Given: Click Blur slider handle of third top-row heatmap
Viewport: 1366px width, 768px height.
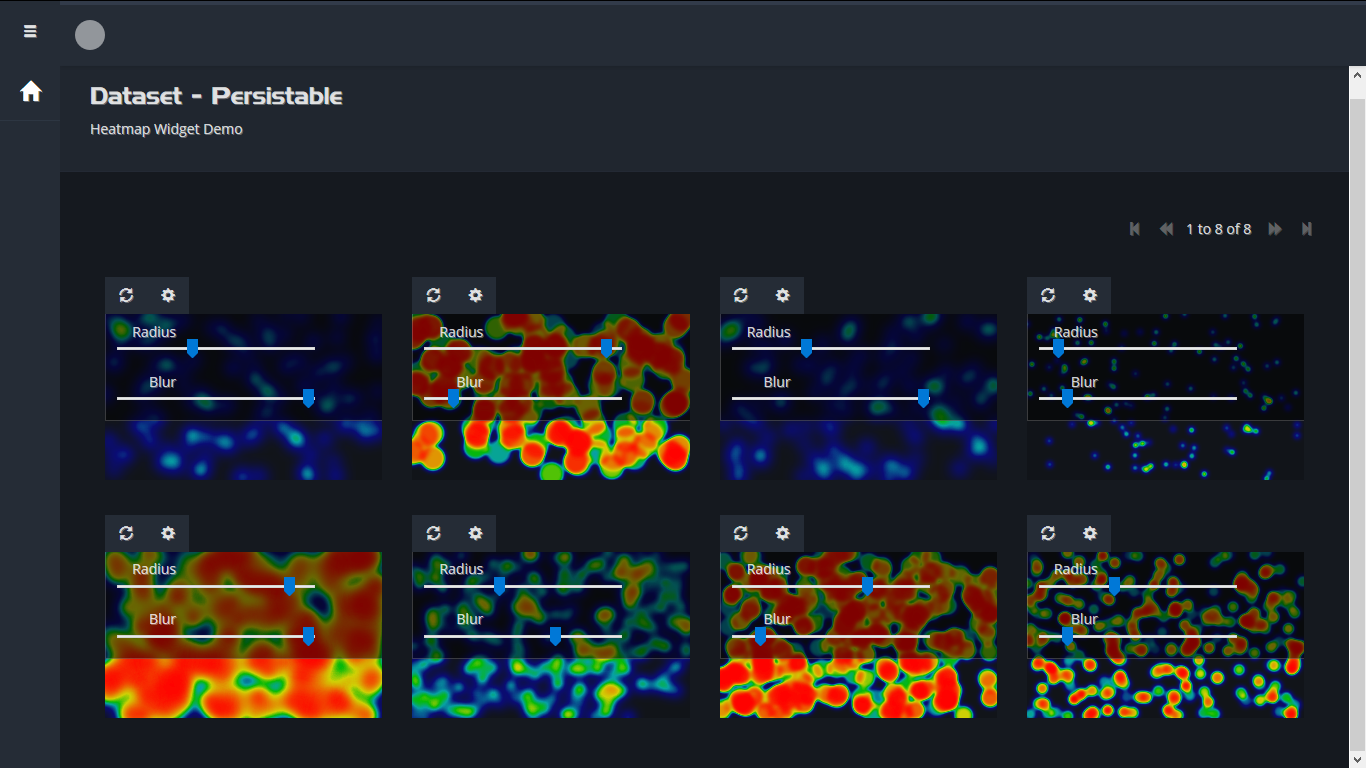Looking at the screenshot, I should (923, 398).
